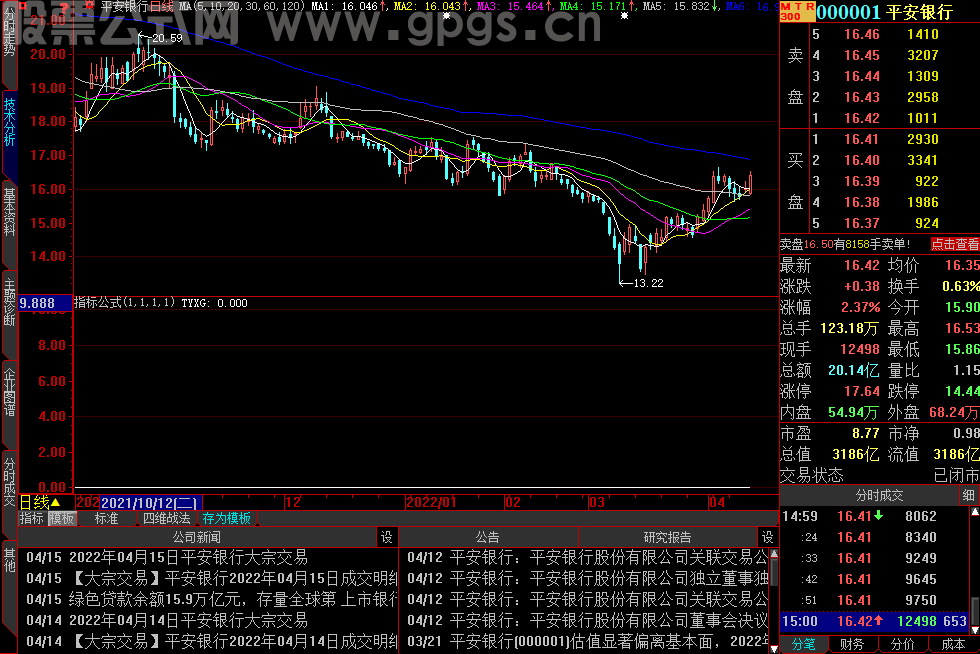This screenshot has height=654, width=980.
Task: Click the 市盈 value 8.77
Action: click(865, 433)
